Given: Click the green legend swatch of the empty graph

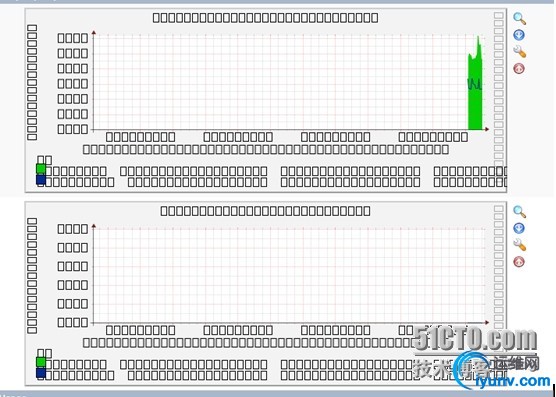Looking at the screenshot, I should 41,362.
